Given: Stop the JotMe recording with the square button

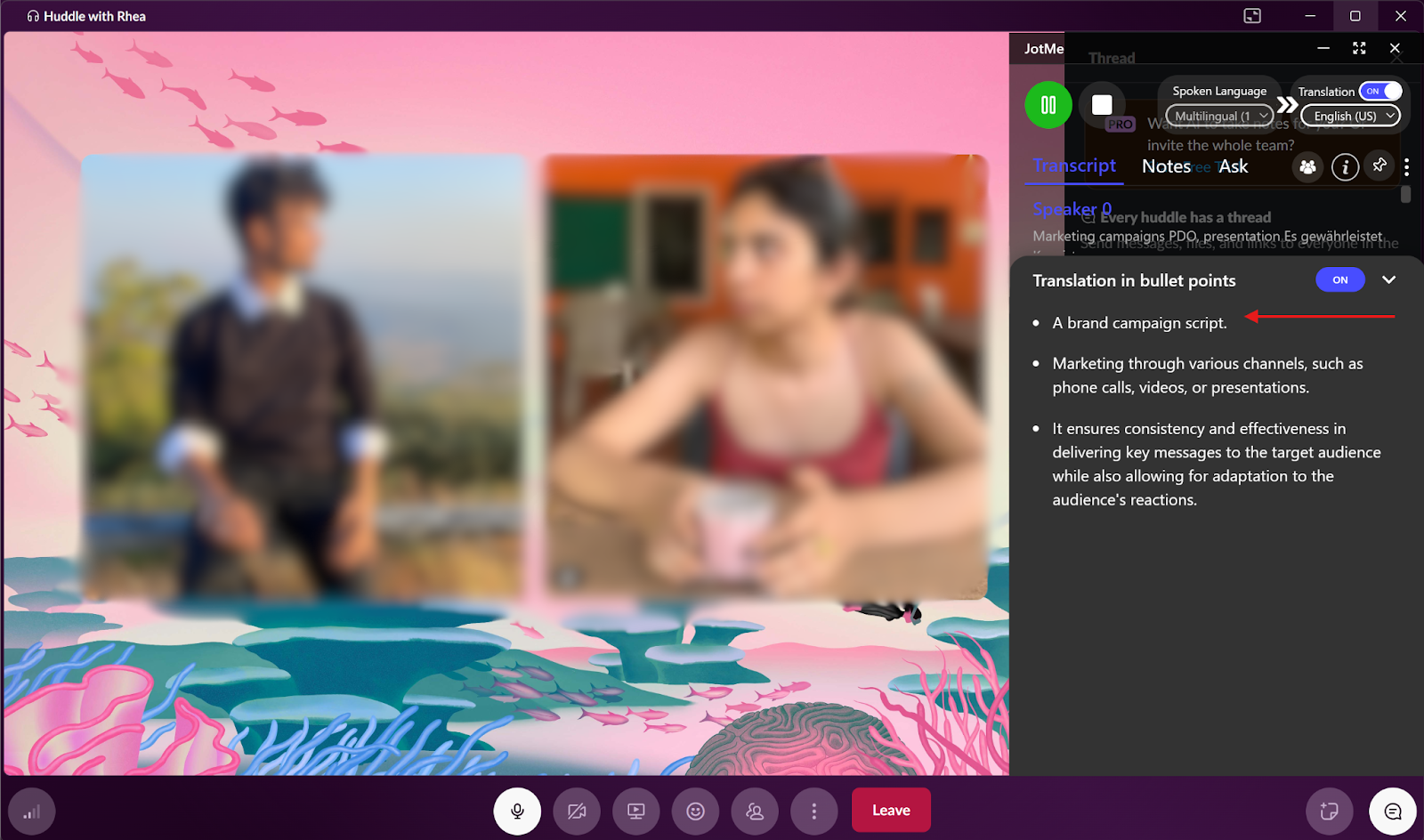Looking at the screenshot, I should (x=1102, y=105).
